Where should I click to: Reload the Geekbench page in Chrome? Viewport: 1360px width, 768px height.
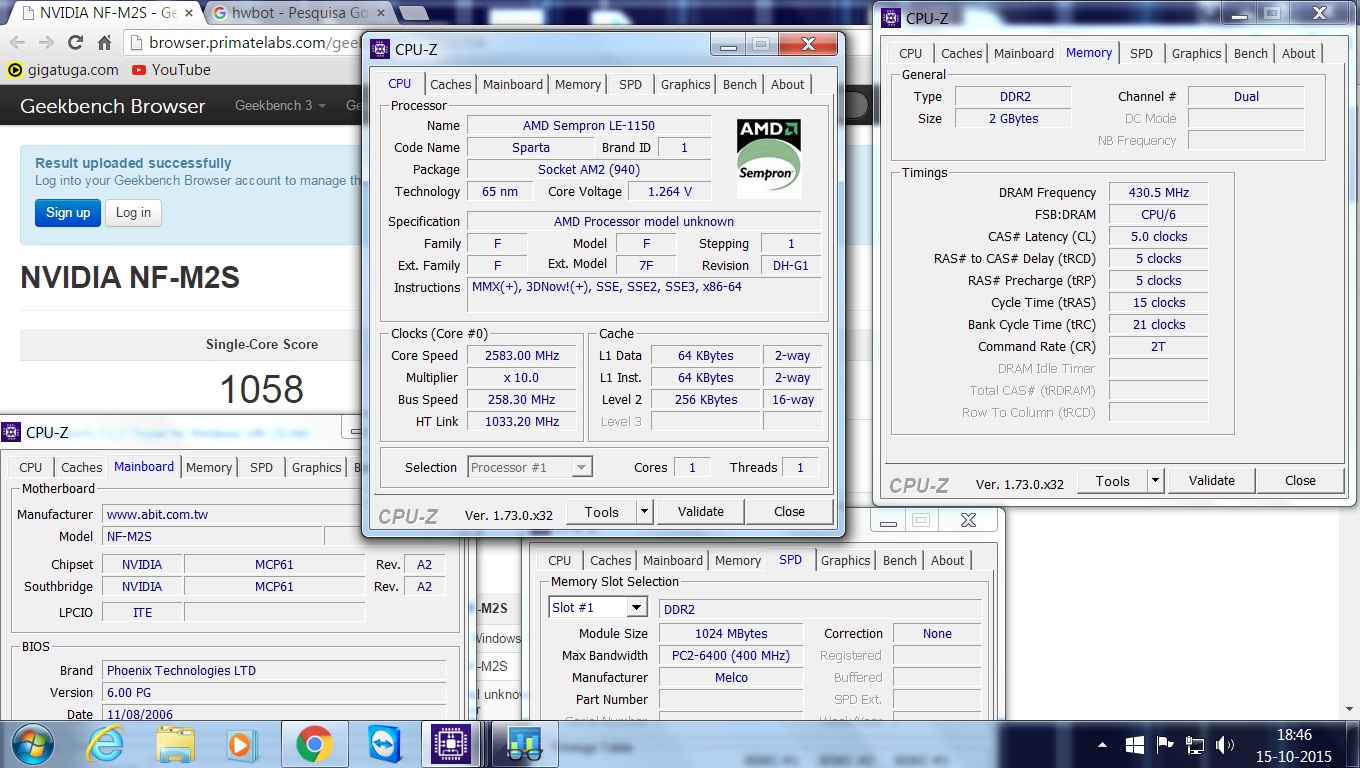coord(75,43)
